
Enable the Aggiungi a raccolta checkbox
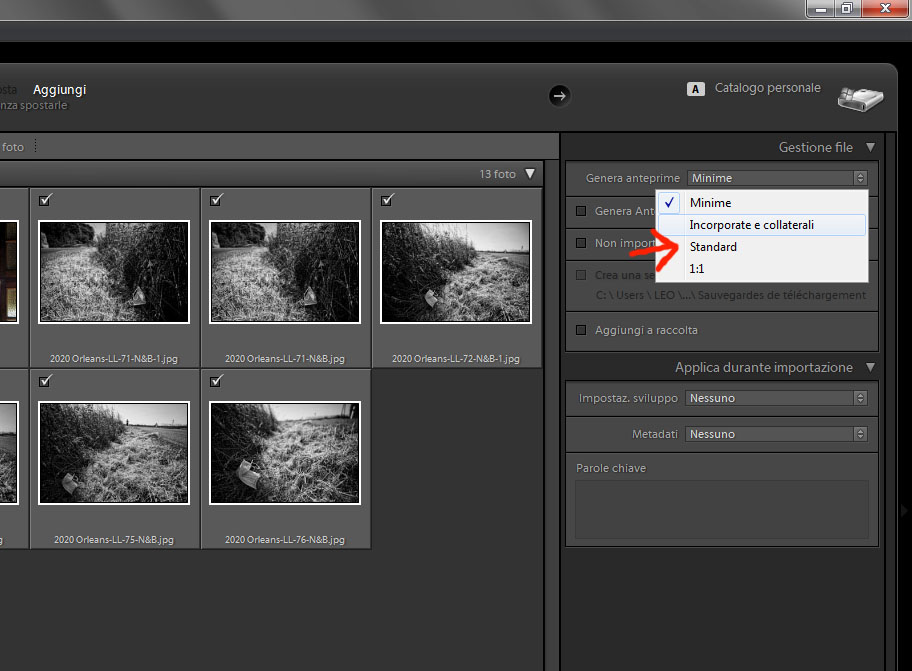coord(581,330)
